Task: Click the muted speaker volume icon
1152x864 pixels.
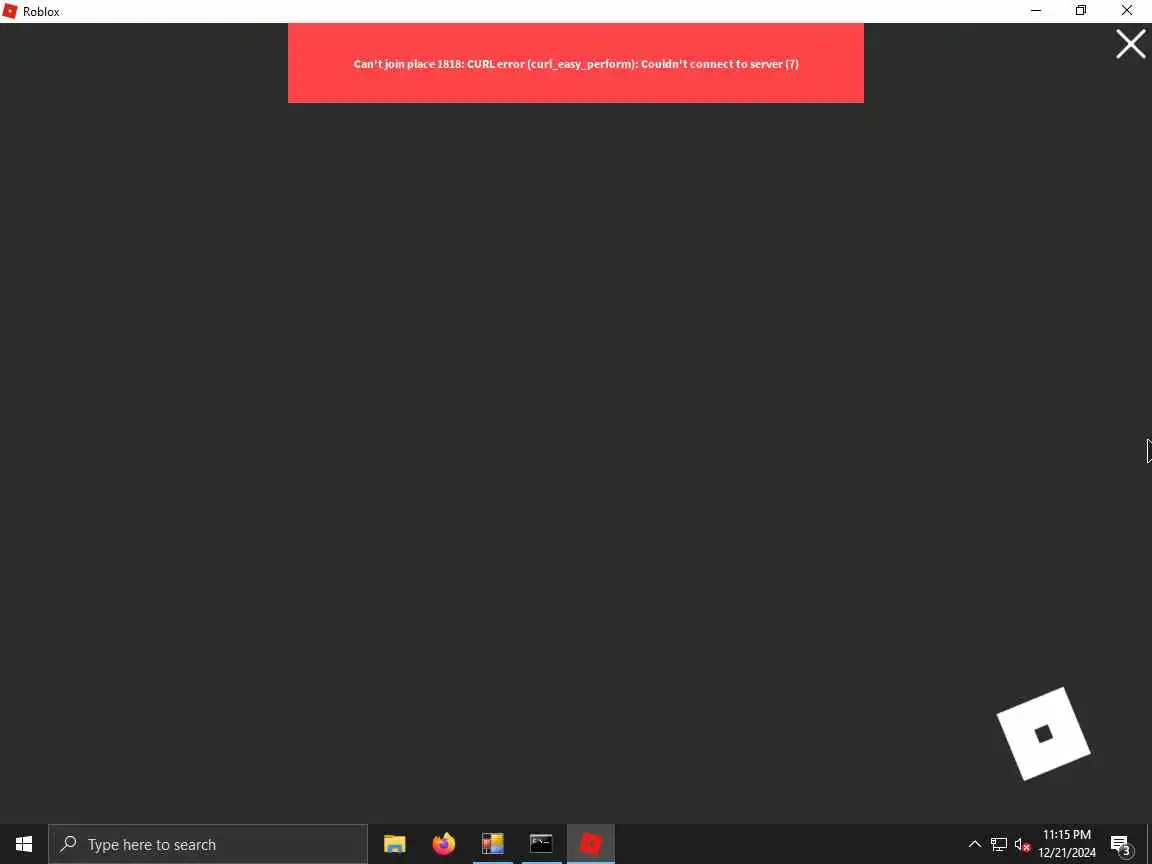Action: click(x=1022, y=844)
